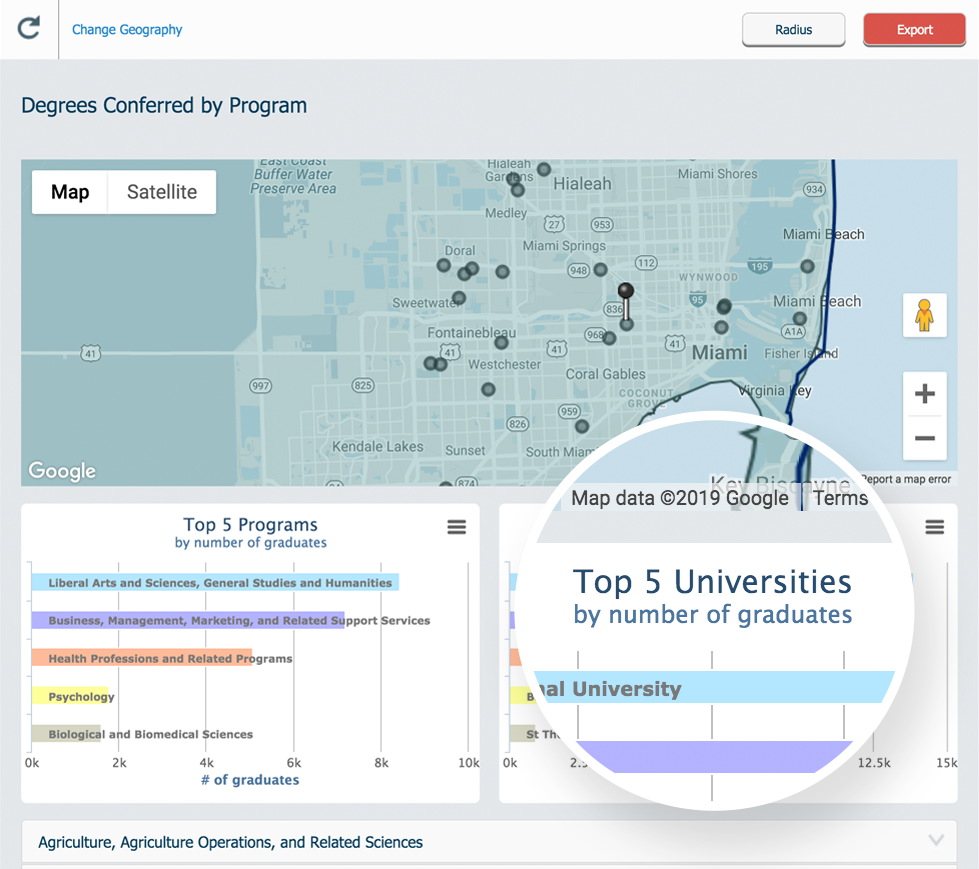Click the refresh arrow icon
The height and width of the screenshot is (869, 979).
pos(29,28)
